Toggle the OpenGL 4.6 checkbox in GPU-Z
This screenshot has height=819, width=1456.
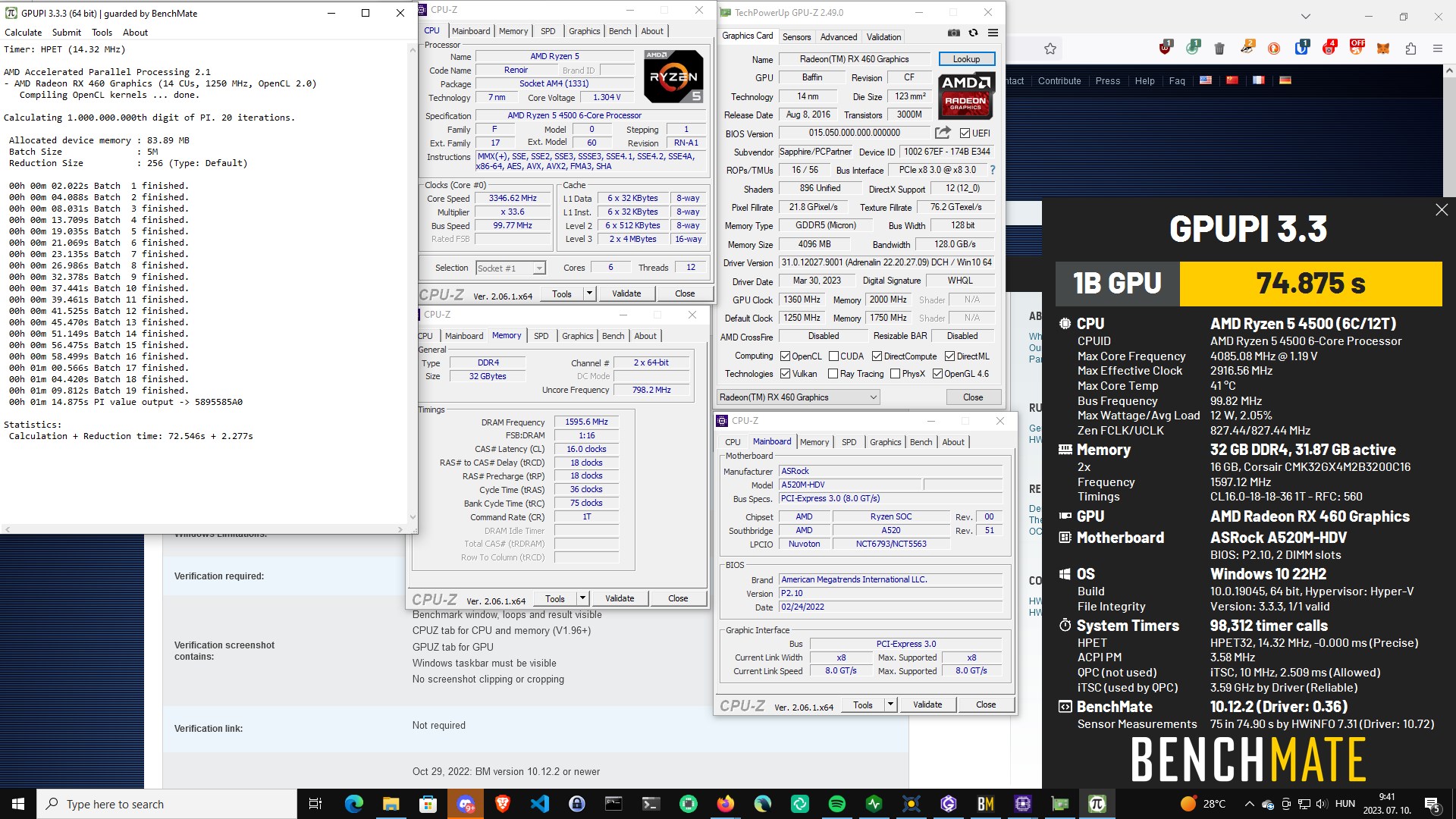(x=938, y=374)
